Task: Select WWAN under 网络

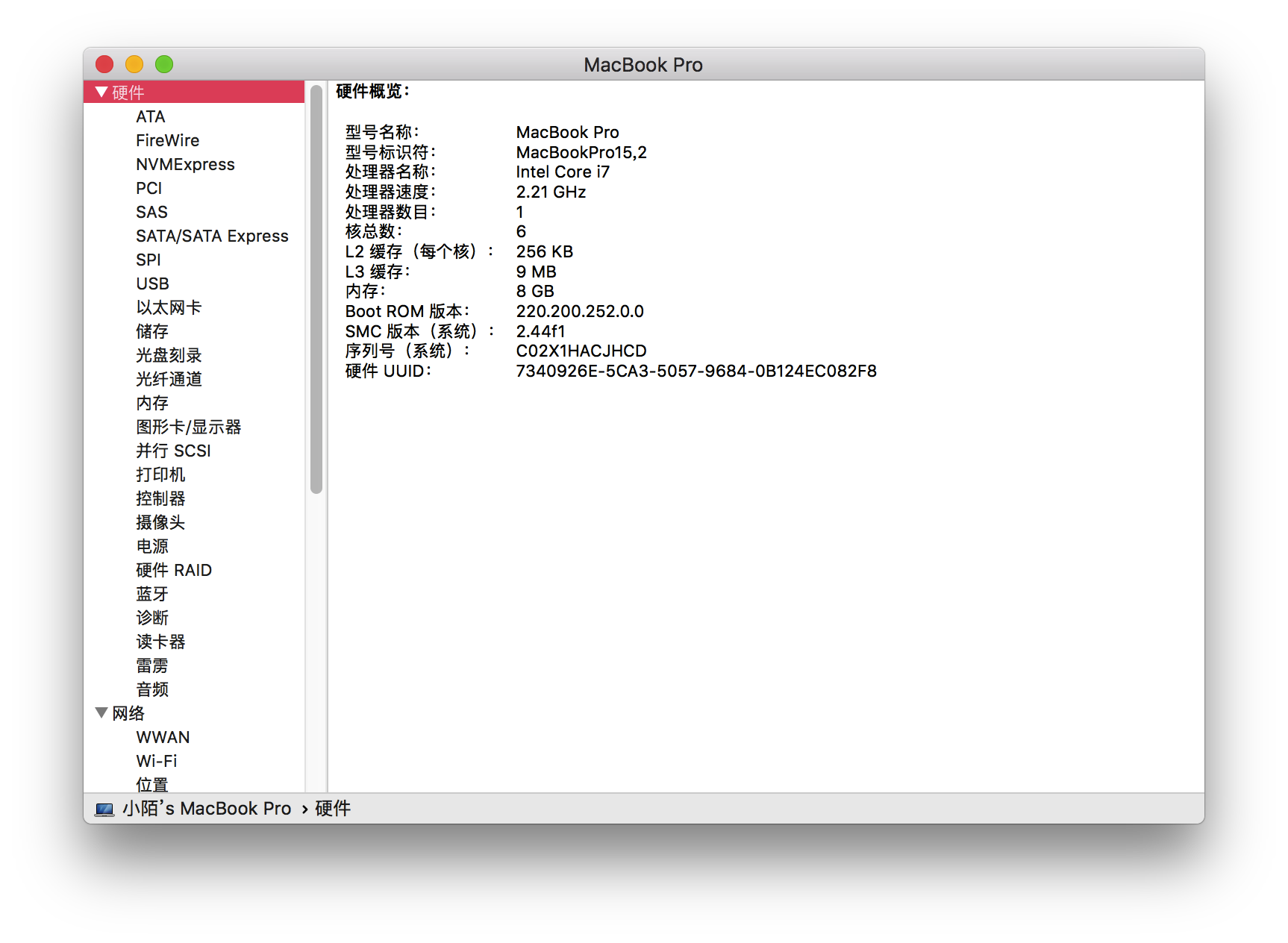Action: [x=163, y=737]
